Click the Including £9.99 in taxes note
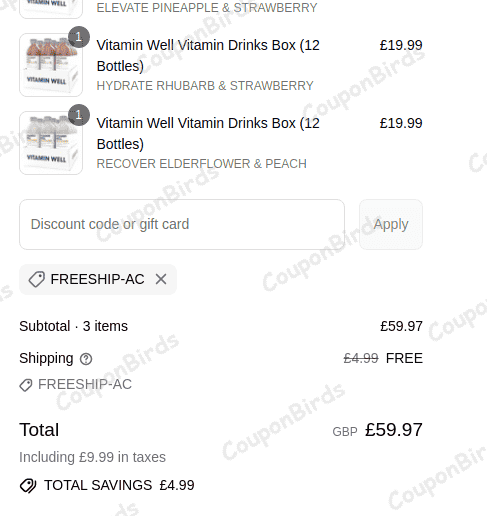The image size is (487, 516). click(x=92, y=457)
